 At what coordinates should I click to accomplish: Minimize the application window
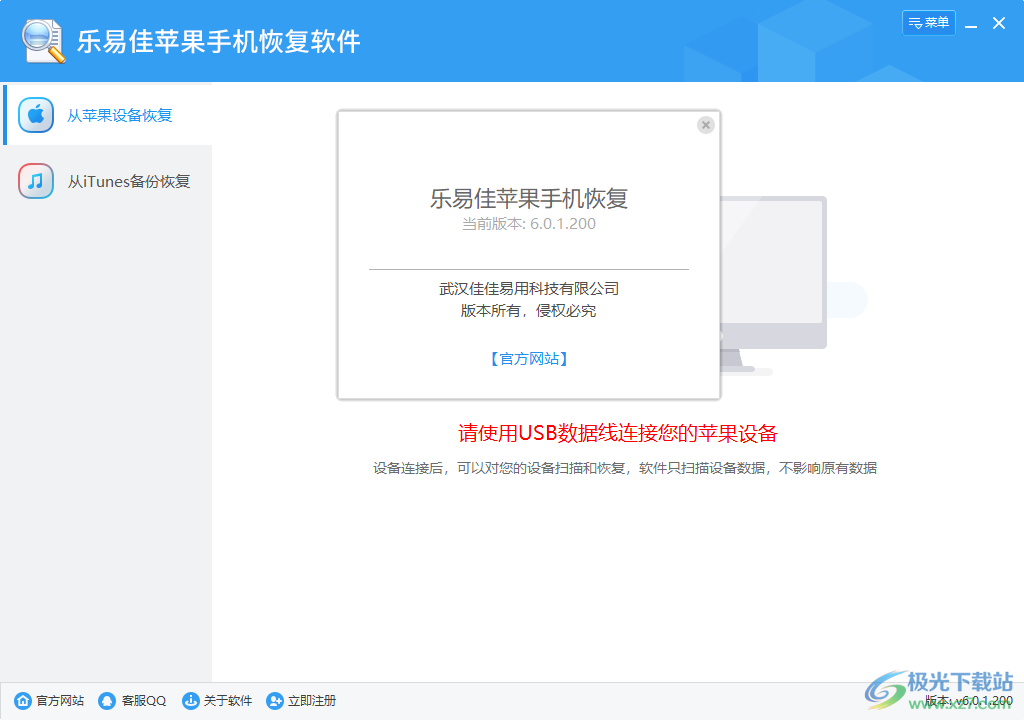pyautogui.click(x=971, y=24)
